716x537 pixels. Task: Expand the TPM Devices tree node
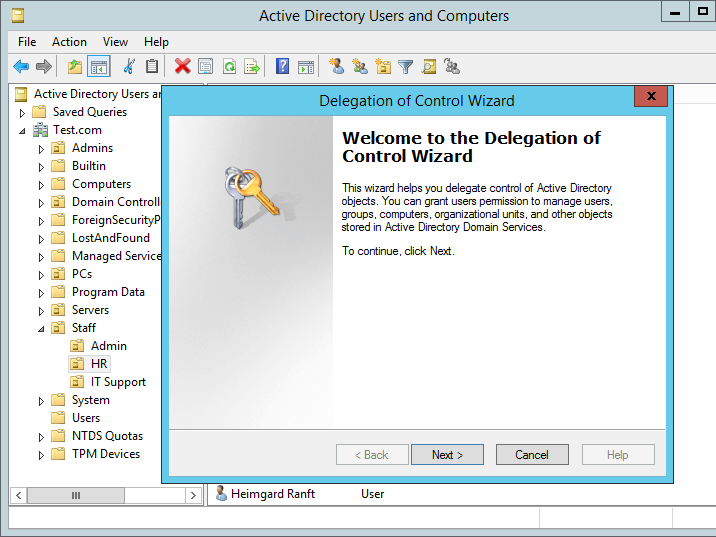tap(41, 455)
